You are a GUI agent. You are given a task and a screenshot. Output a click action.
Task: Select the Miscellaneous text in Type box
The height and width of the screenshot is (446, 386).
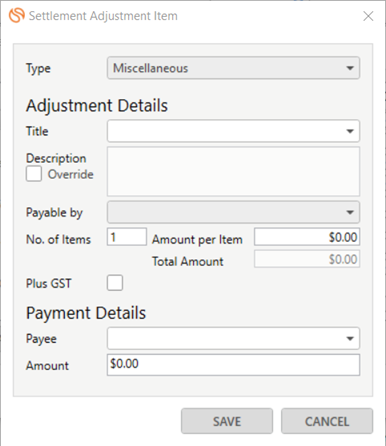[x=151, y=68]
